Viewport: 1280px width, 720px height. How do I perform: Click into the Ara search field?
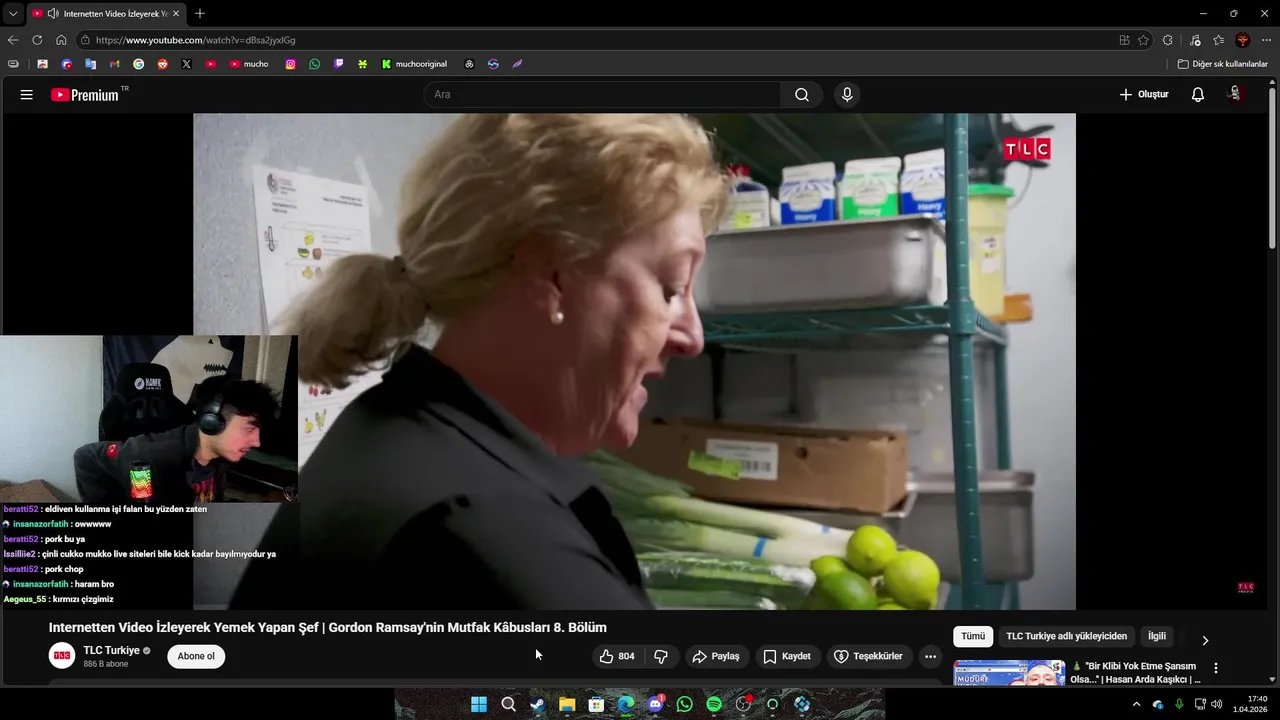601,95
